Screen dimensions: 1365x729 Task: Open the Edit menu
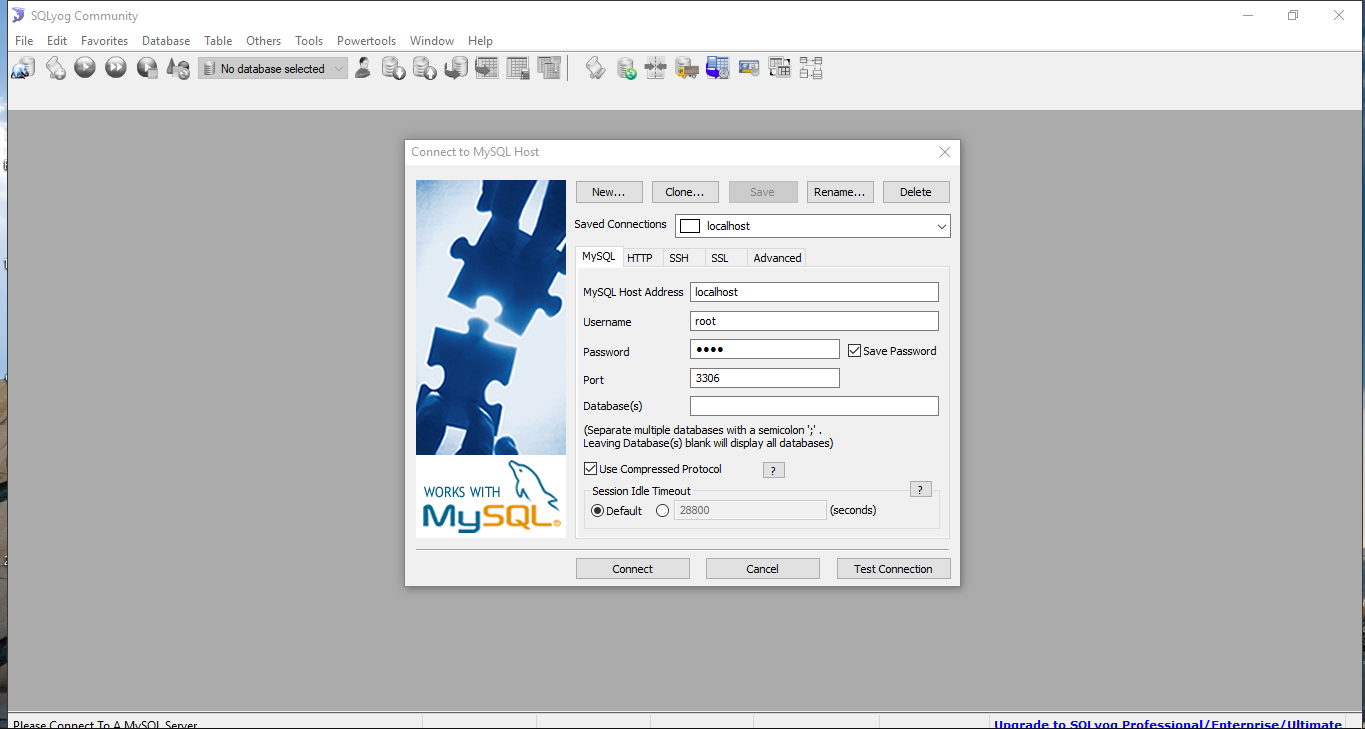(x=57, y=41)
